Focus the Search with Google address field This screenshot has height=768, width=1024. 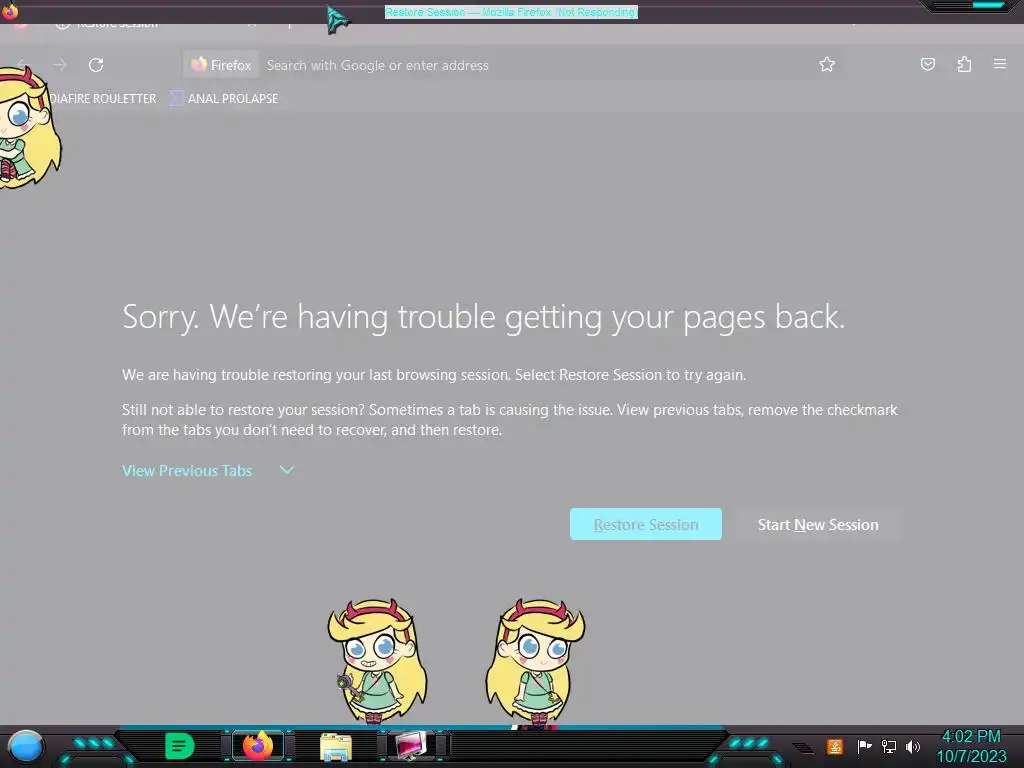(536, 65)
